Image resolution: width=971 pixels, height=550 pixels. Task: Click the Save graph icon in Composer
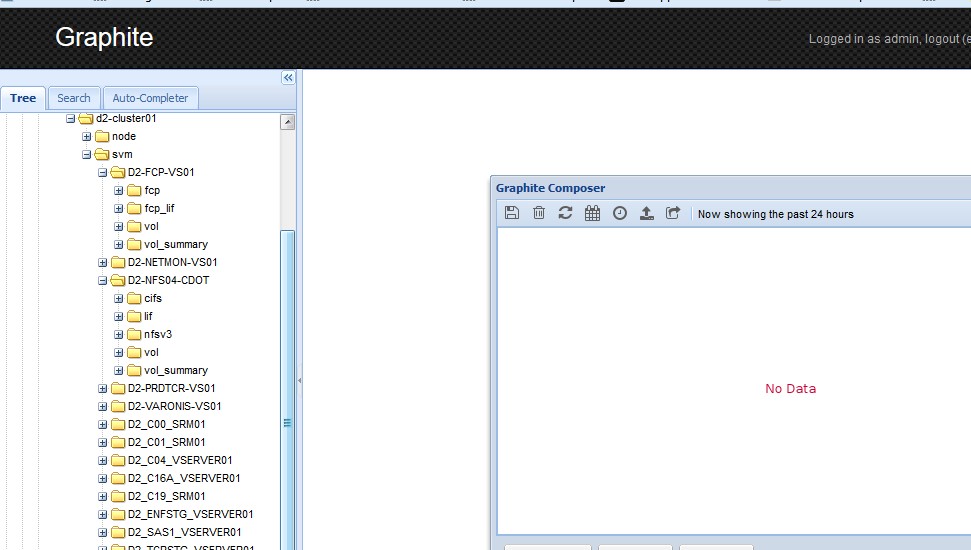[512, 213]
